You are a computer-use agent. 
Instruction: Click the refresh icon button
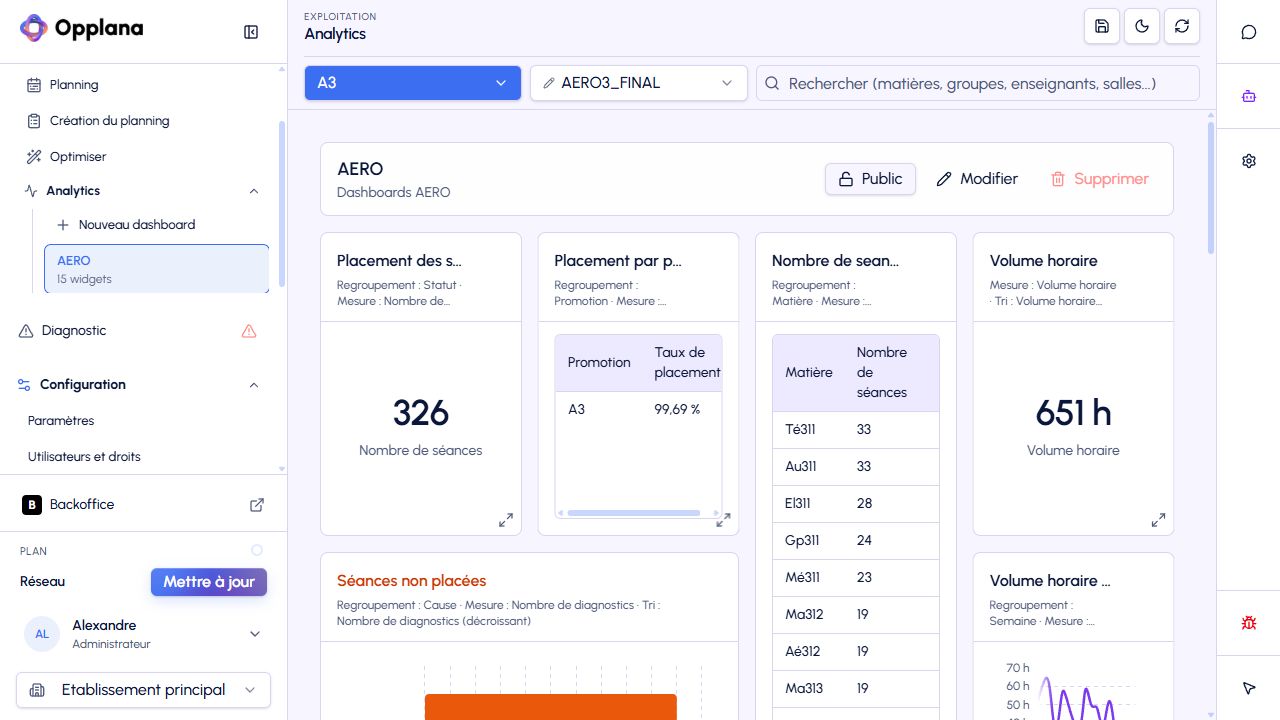tap(1182, 27)
